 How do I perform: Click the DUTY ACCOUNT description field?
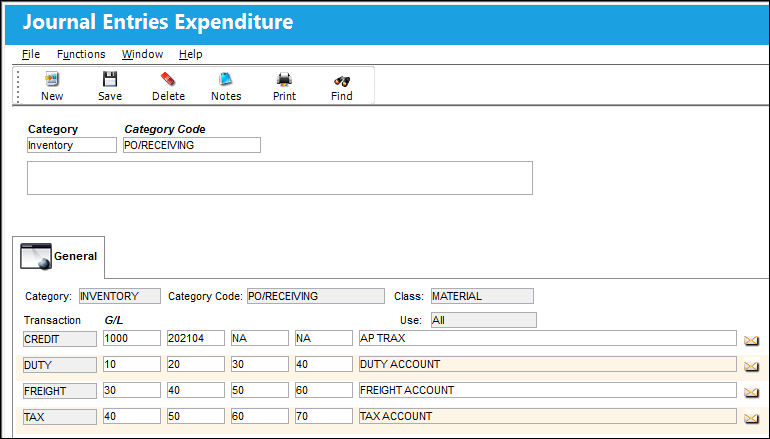pyautogui.click(x=548, y=364)
